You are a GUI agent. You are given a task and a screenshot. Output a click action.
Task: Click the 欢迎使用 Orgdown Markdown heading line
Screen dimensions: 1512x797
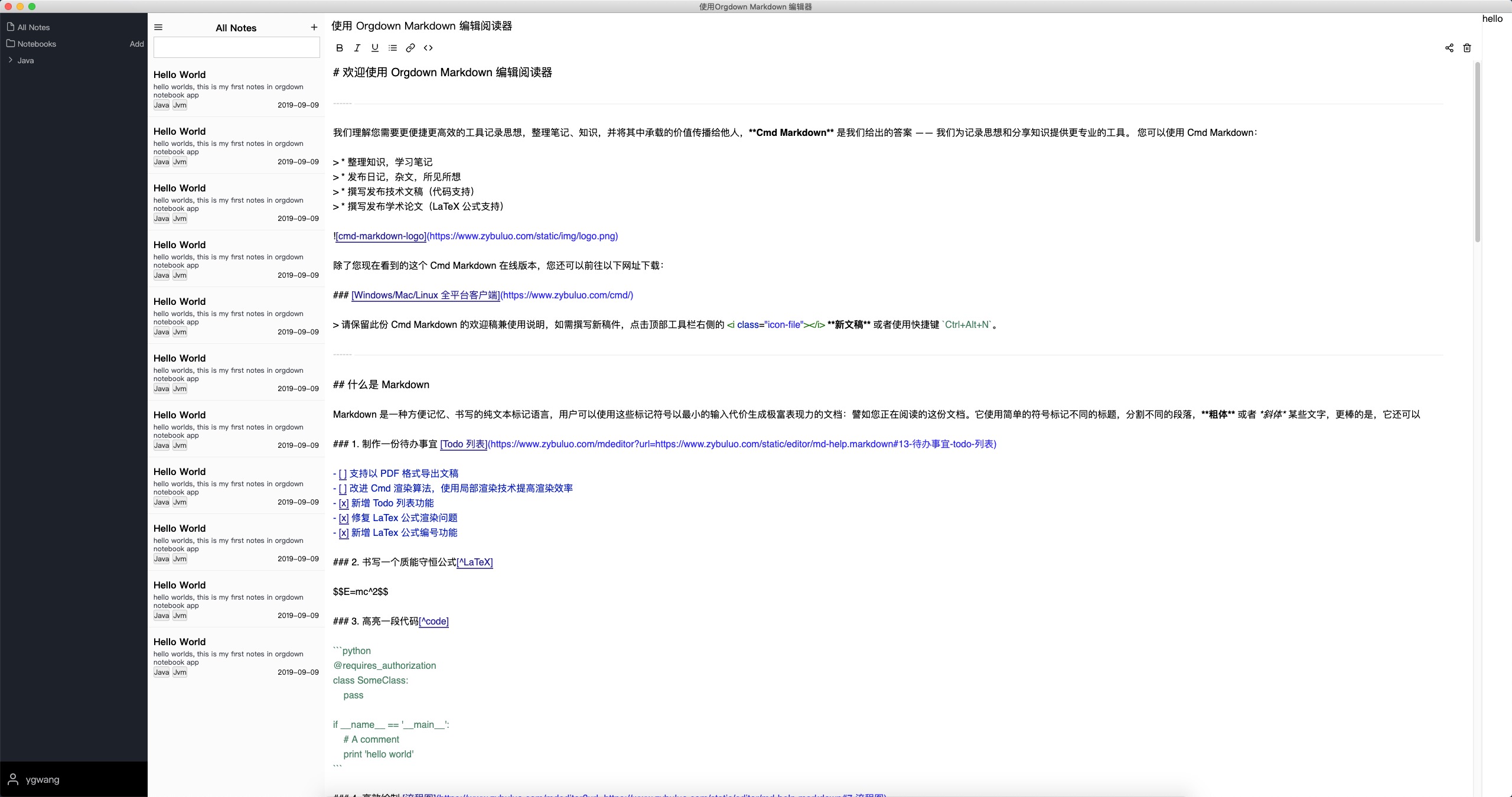(x=442, y=72)
